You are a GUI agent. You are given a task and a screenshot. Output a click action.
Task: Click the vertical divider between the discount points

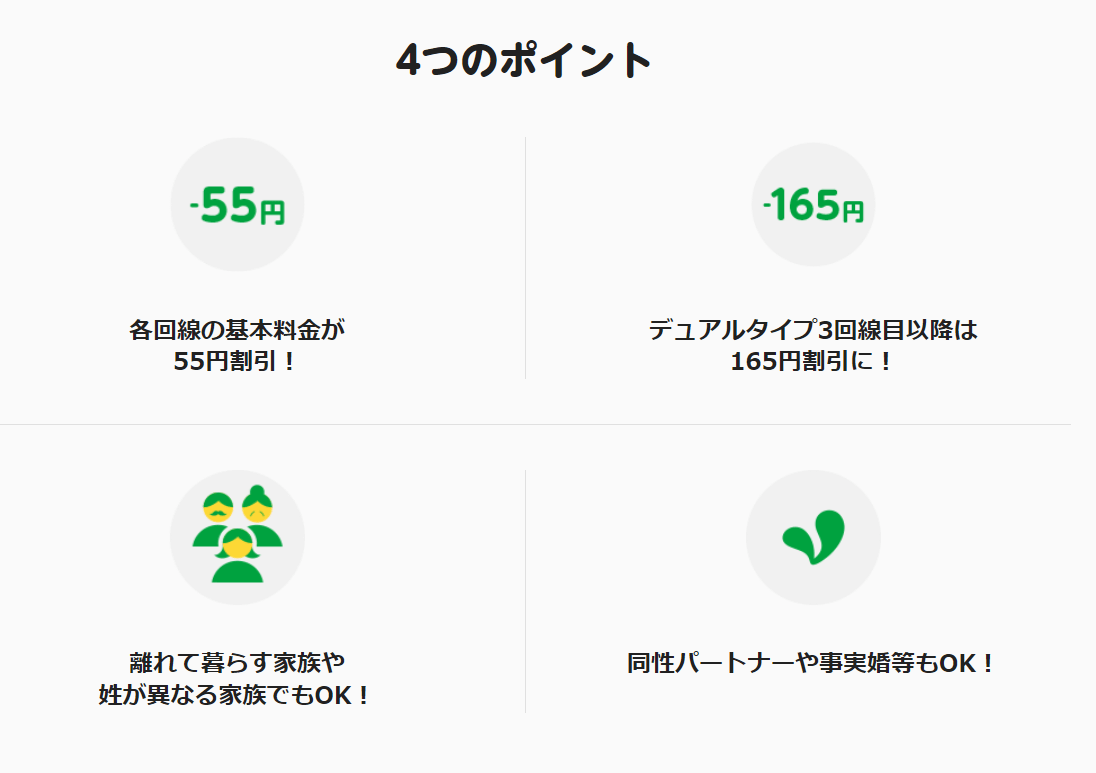click(526, 258)
